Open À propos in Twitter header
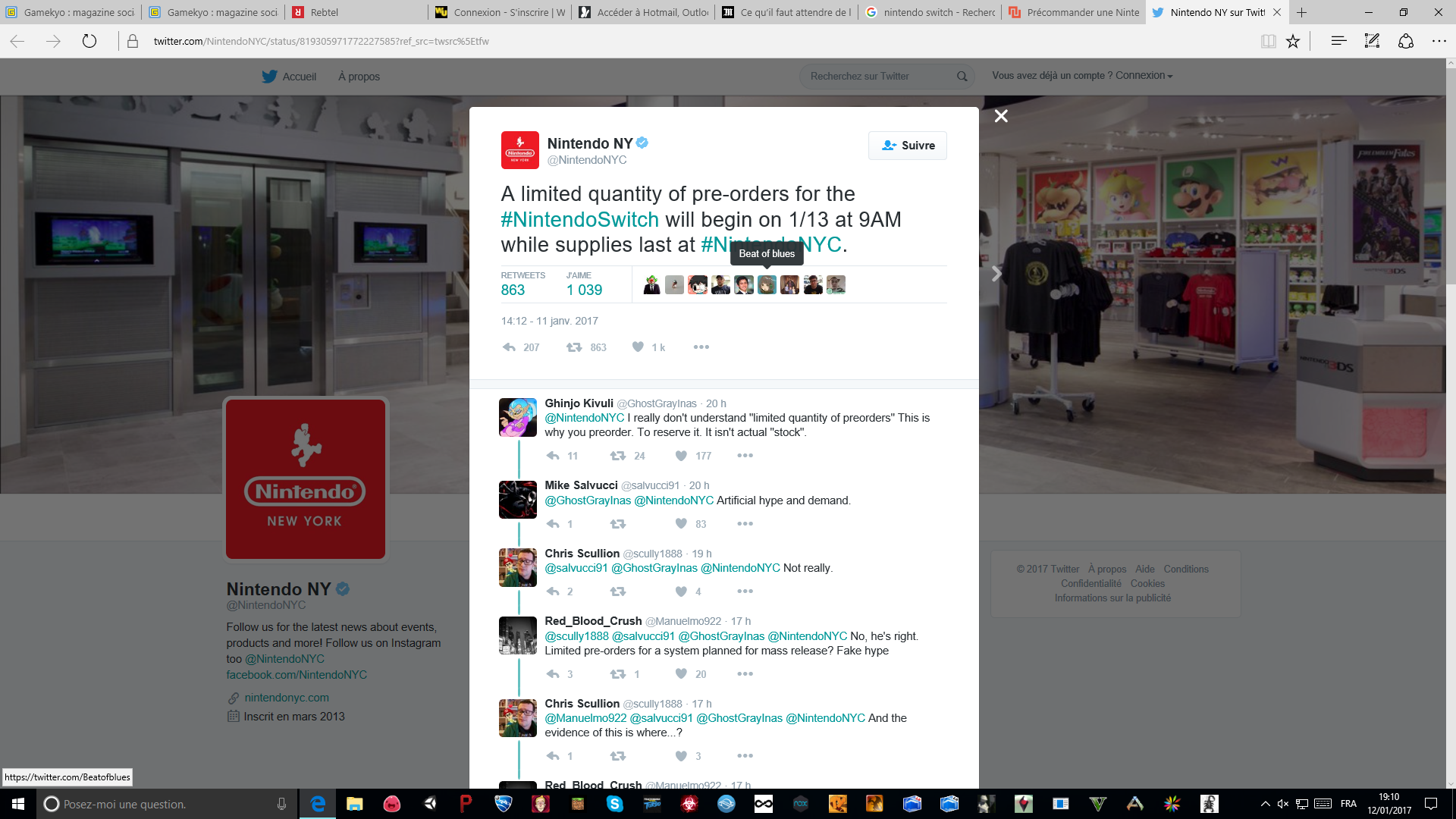Viewport: 1456px width, 819px height. pos(359,77)
